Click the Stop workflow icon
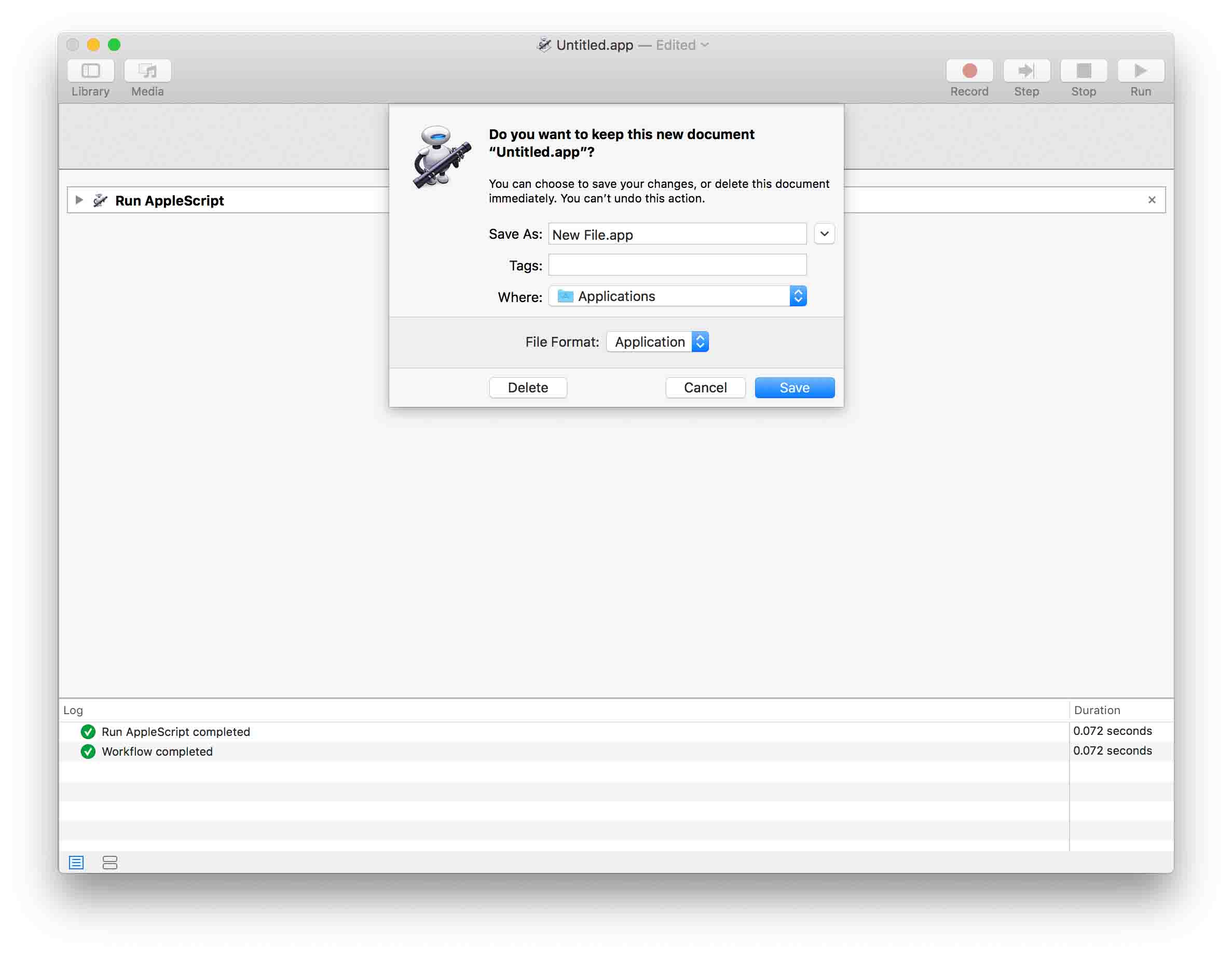 point(1083,71)
